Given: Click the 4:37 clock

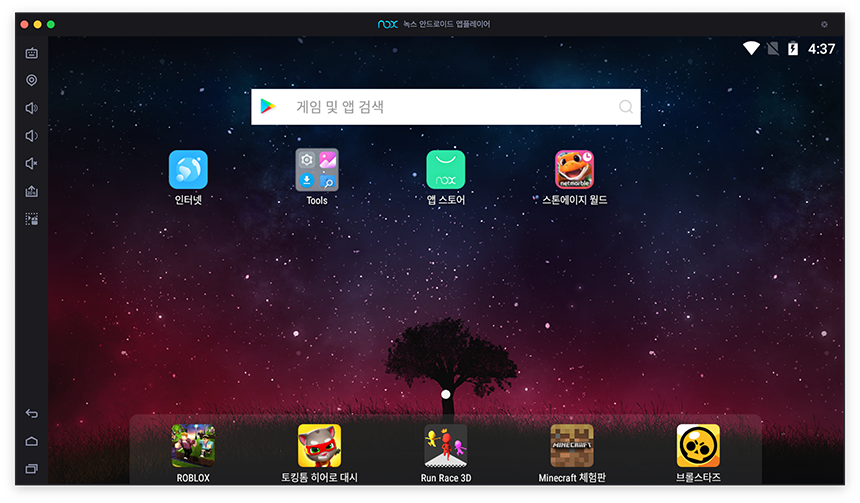Looking at the screenshot, I should [821, 49].
